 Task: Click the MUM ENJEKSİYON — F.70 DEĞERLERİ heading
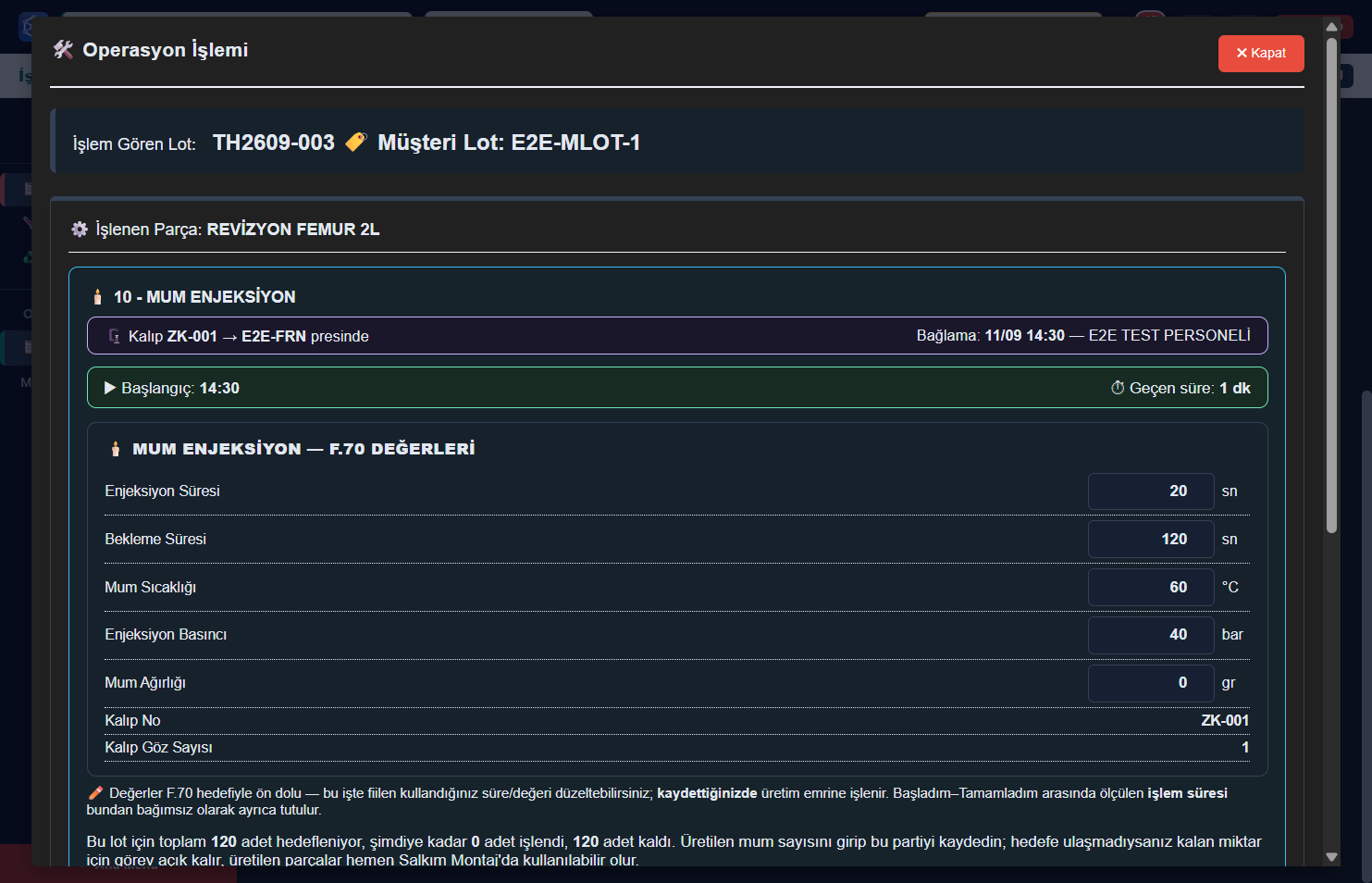pos(303,449)
